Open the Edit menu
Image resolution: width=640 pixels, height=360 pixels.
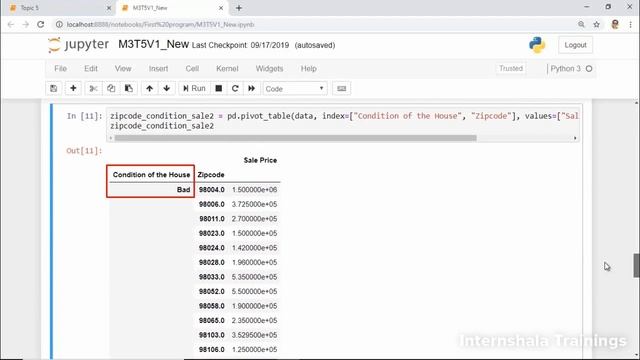(91, 69)
